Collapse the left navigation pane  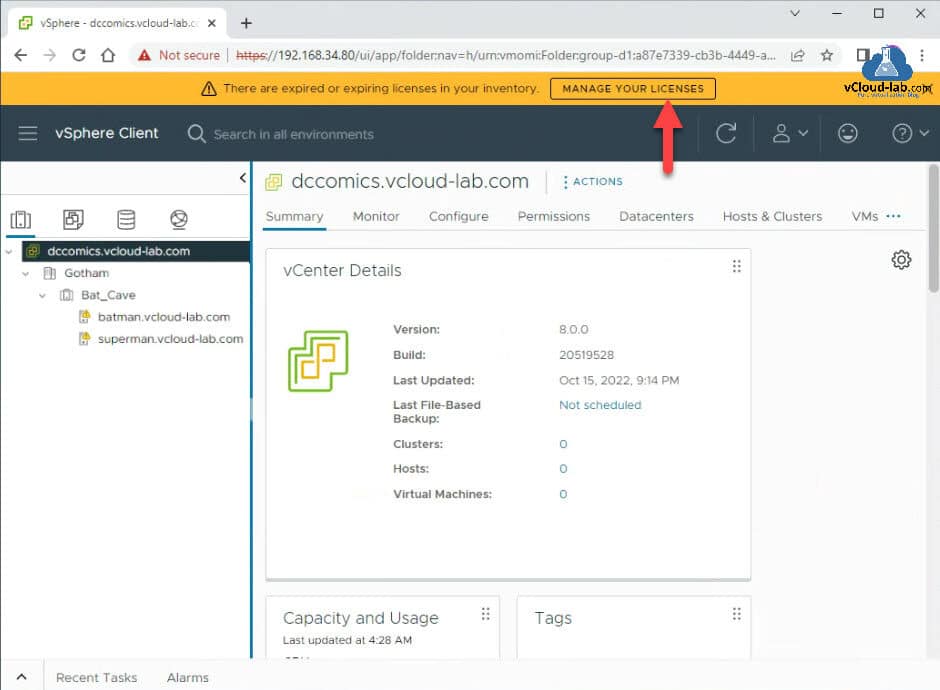point(242,177)
